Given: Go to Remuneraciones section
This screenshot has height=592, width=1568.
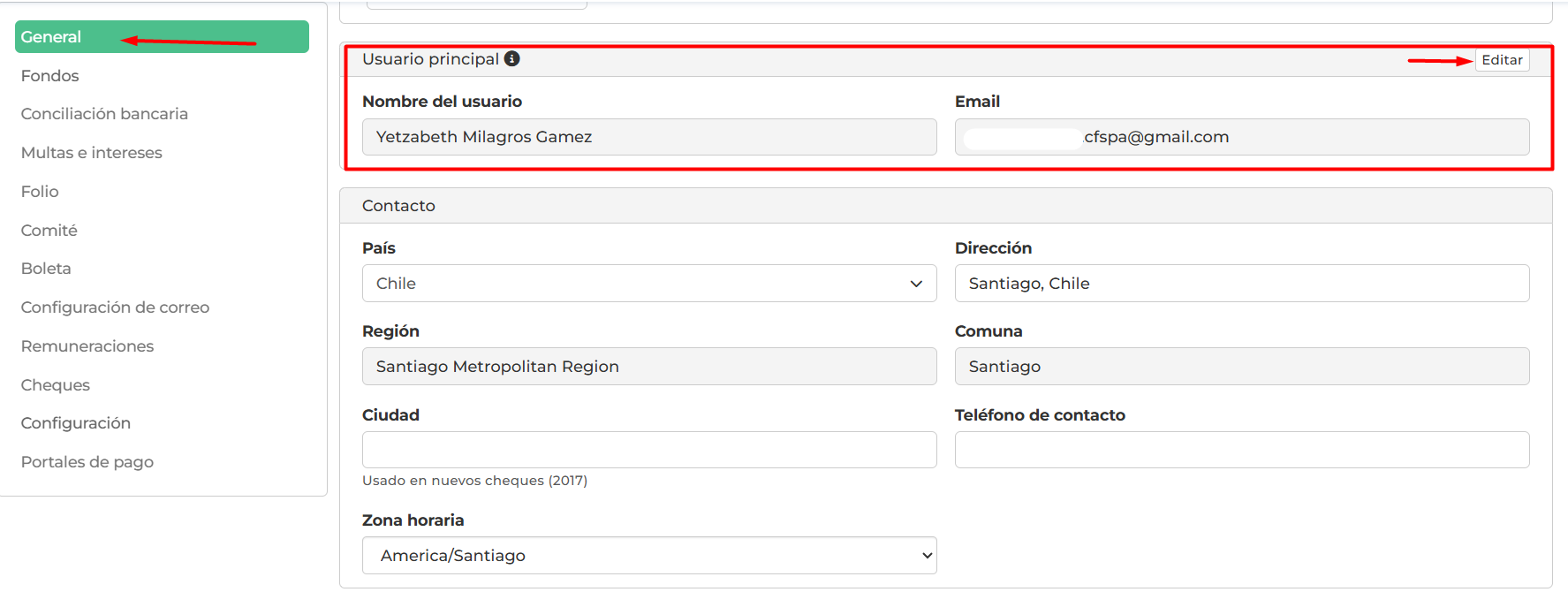Looking at the screenshot, I should (x=87, y=346).
